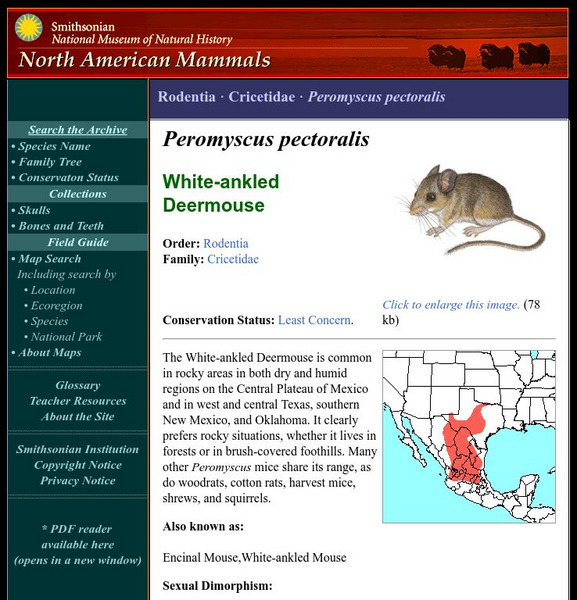Click the Conservation Status label
This screenshot has width=577, height=600.
coord(219,320)
